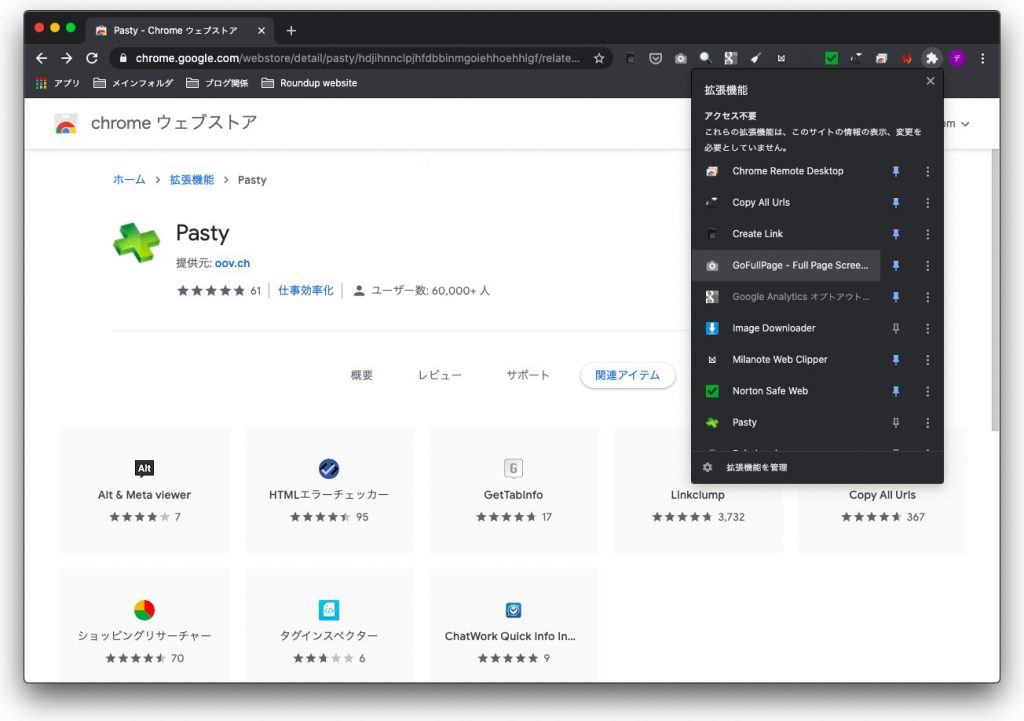Viewport: 1024px width, 721px height.
Task: Open more options for Chrome Remote Desktop
Action: coord(927,171)
